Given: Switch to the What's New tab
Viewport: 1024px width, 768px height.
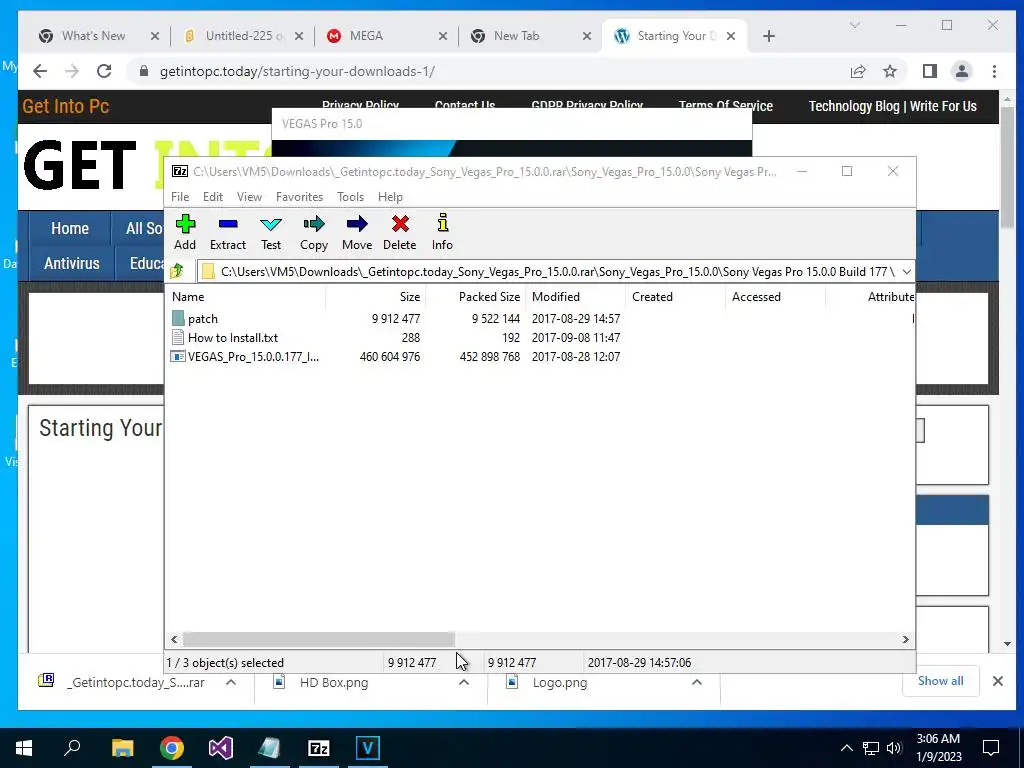Looking at the screenshot, I should tap(93, 36).
